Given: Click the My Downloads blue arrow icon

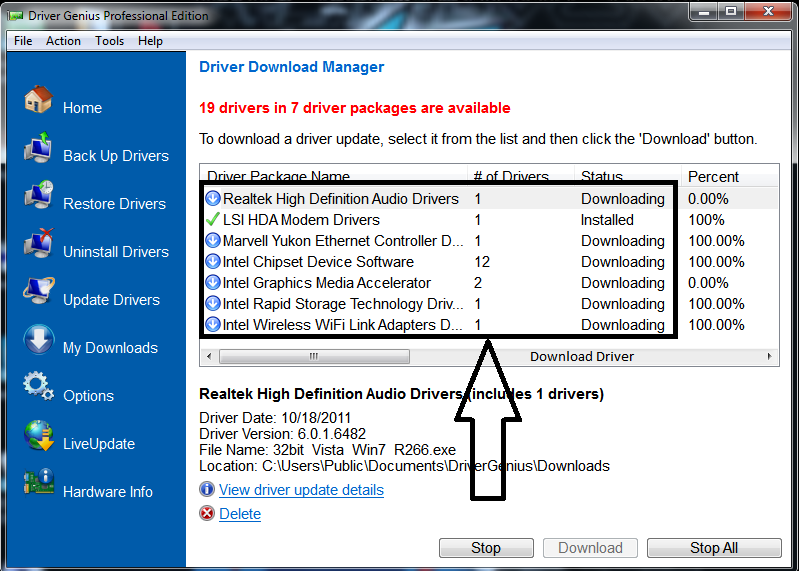Looking at the screenshot, I should (38, 339).
